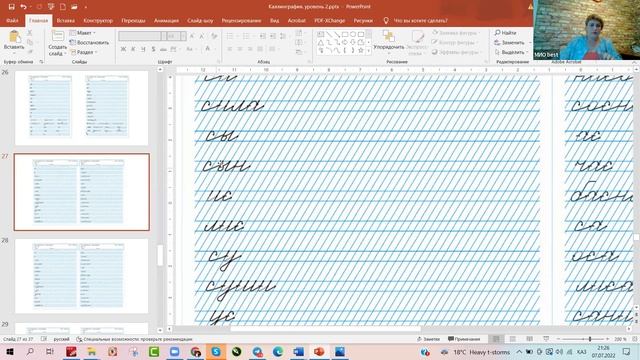Switch to the Переходы tab
640x360 pixels.
(133, 20)
